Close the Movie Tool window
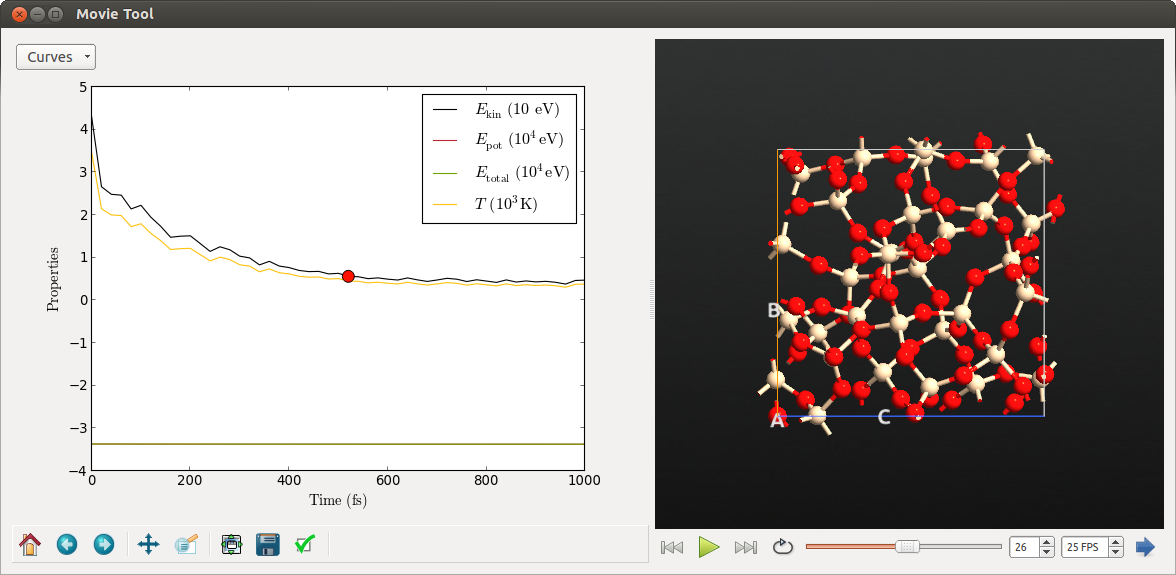 click(19, 13)
